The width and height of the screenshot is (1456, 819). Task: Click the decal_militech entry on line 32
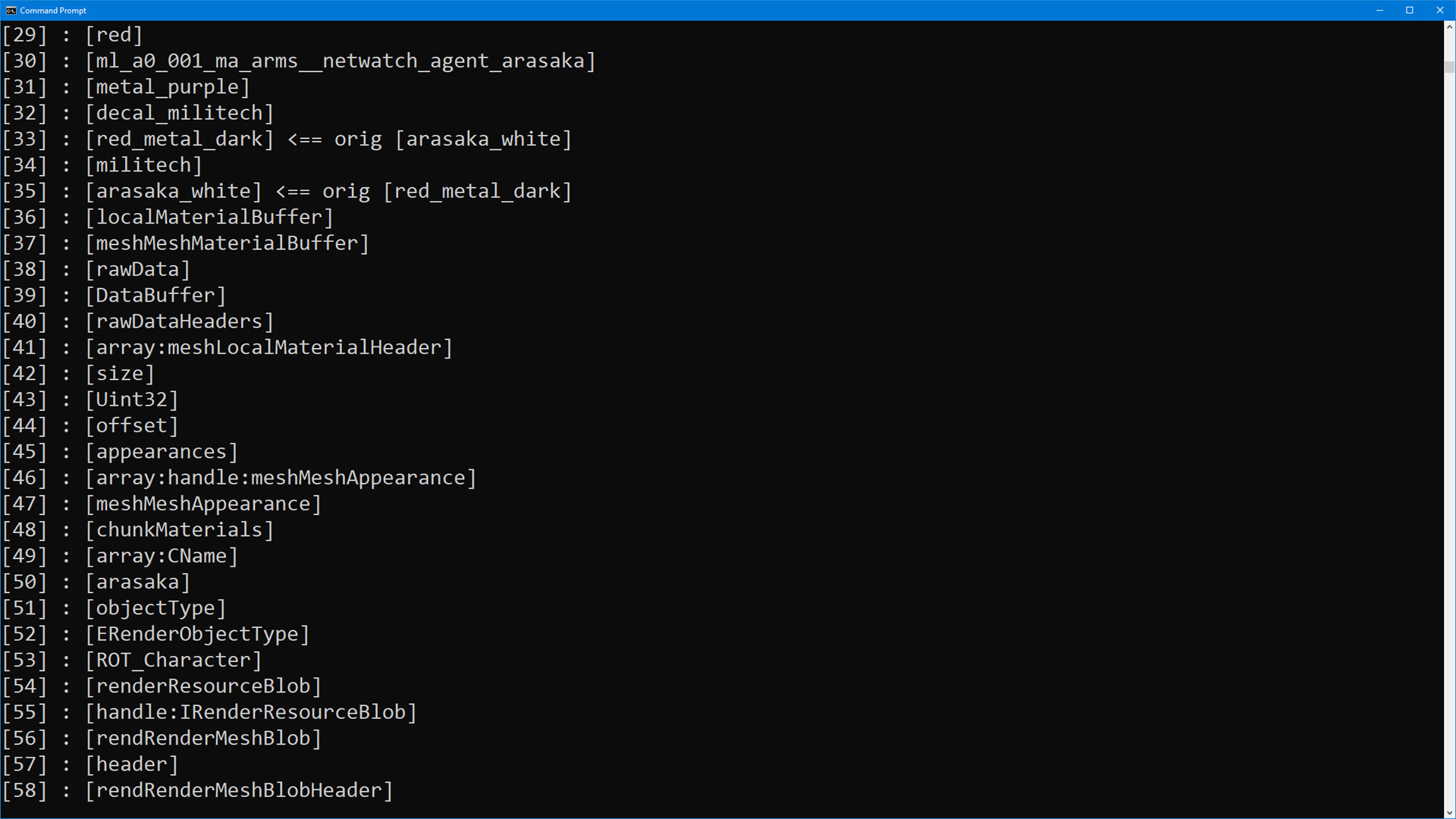pos(180,113)
